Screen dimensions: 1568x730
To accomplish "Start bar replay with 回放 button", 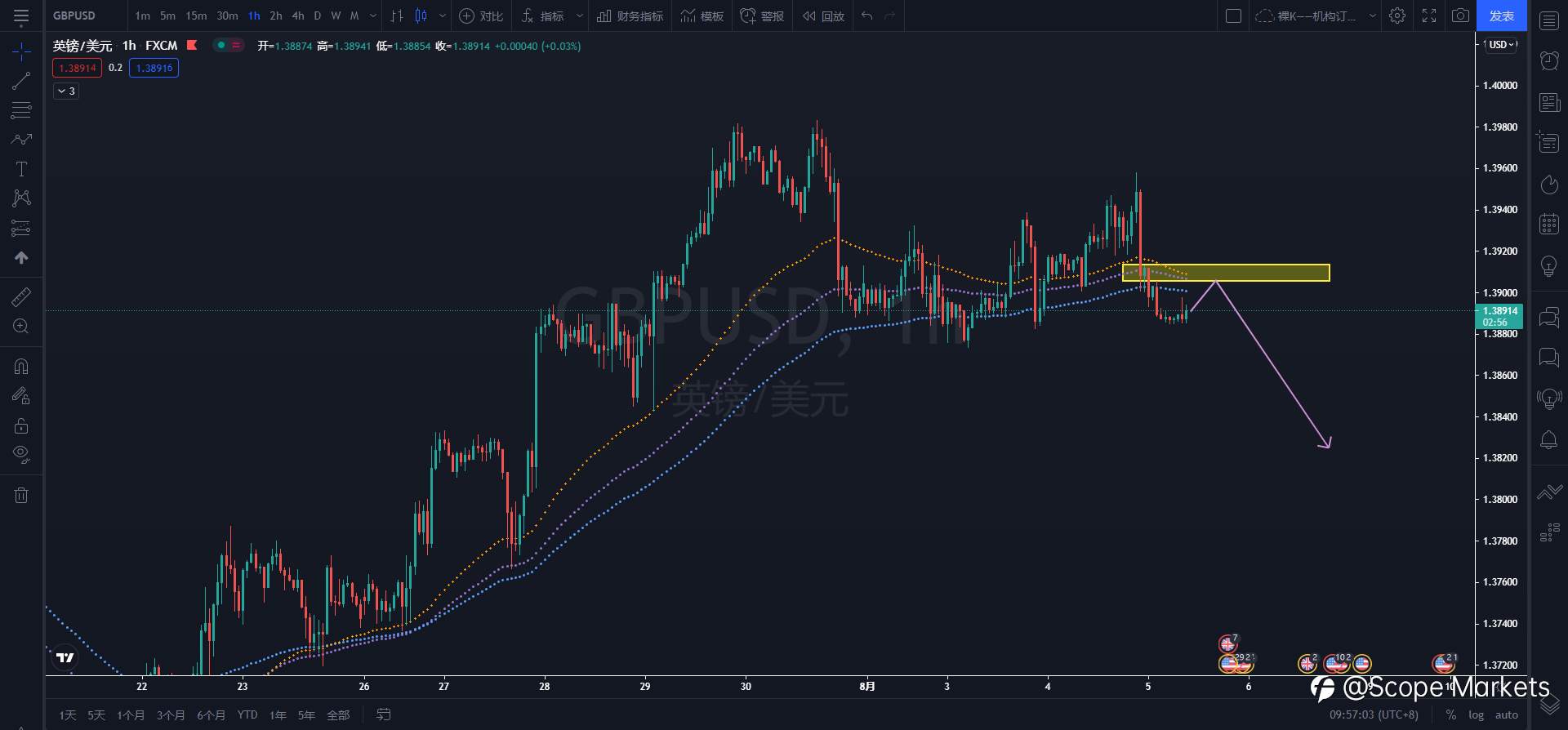I will (823, 16).
